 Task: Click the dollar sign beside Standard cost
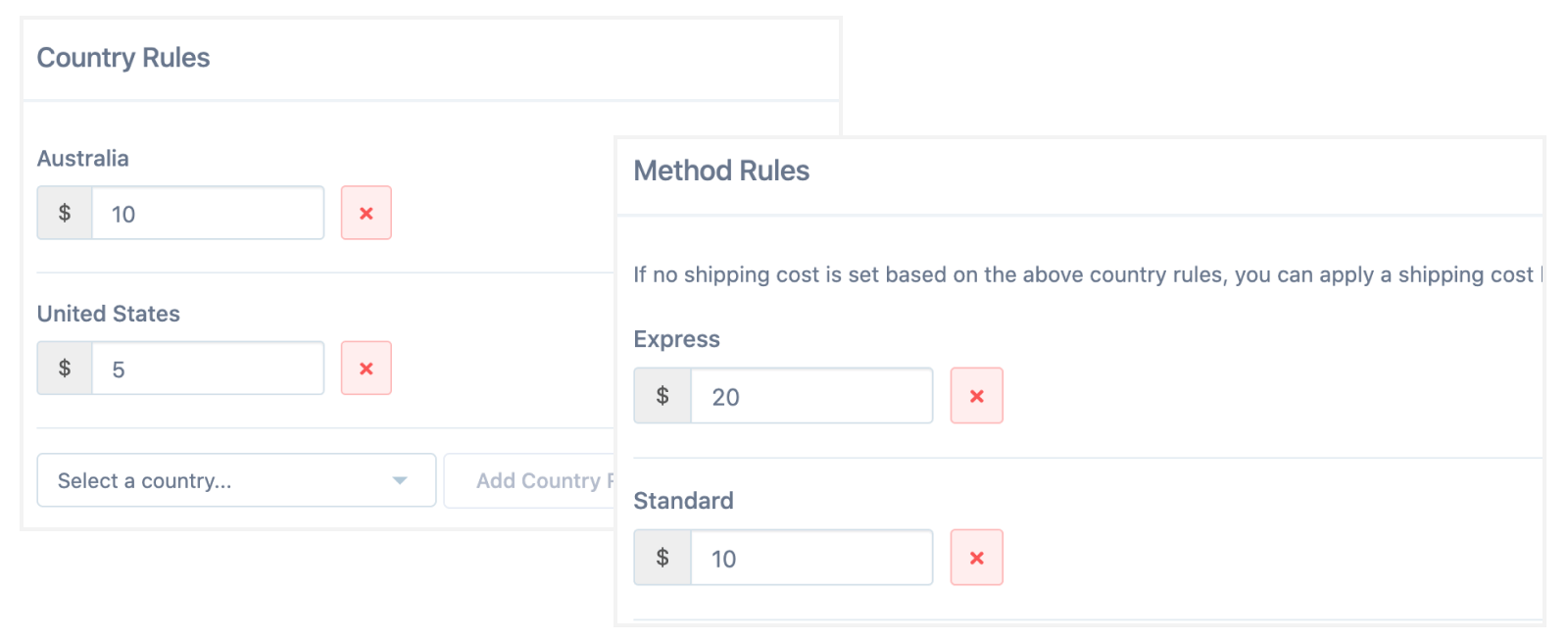[662, 558]
